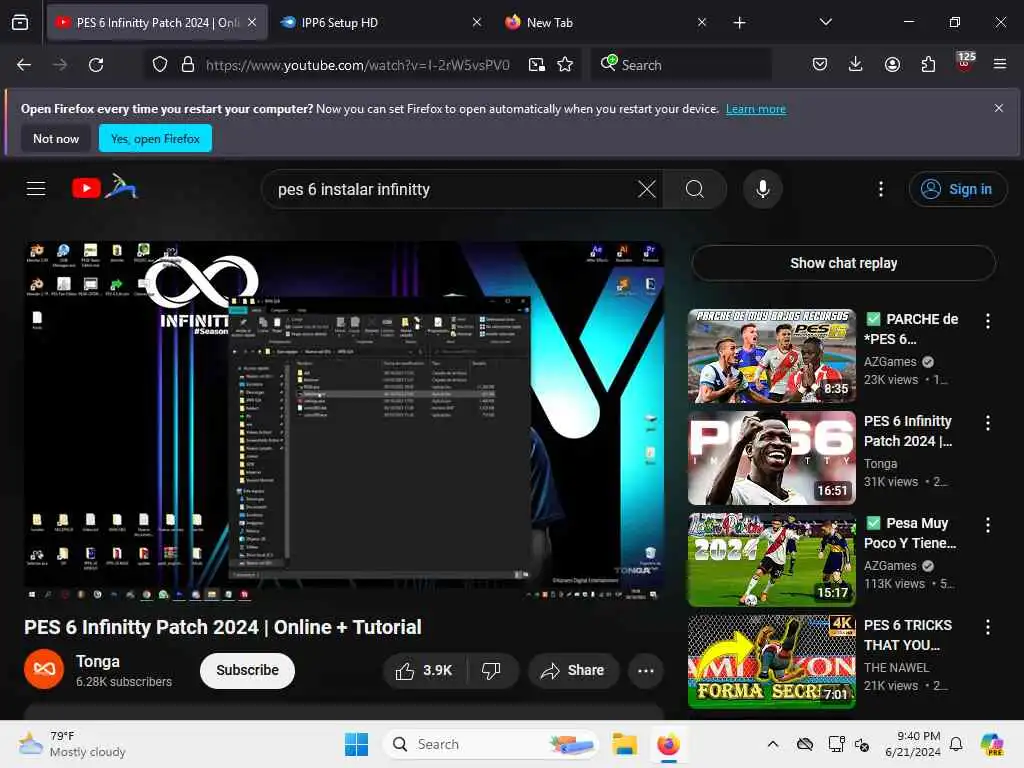The width and height of the screenshot is (1024, 768).
Task: Open Copilot icon in taskbar corner
Action: point(993,744)
